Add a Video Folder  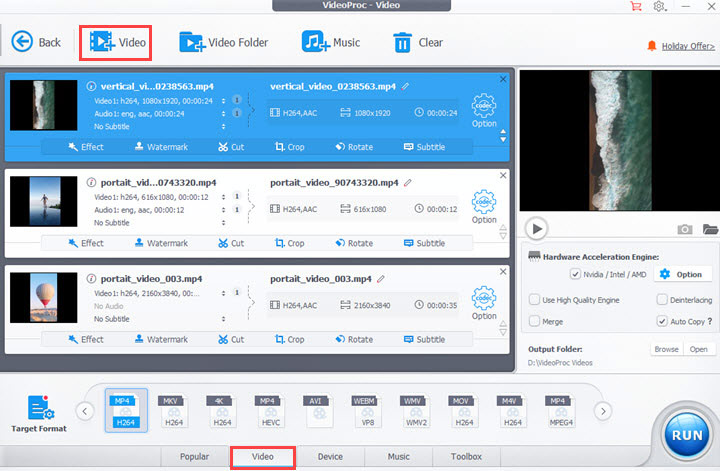pyautogui.click(x=224, y=42)
